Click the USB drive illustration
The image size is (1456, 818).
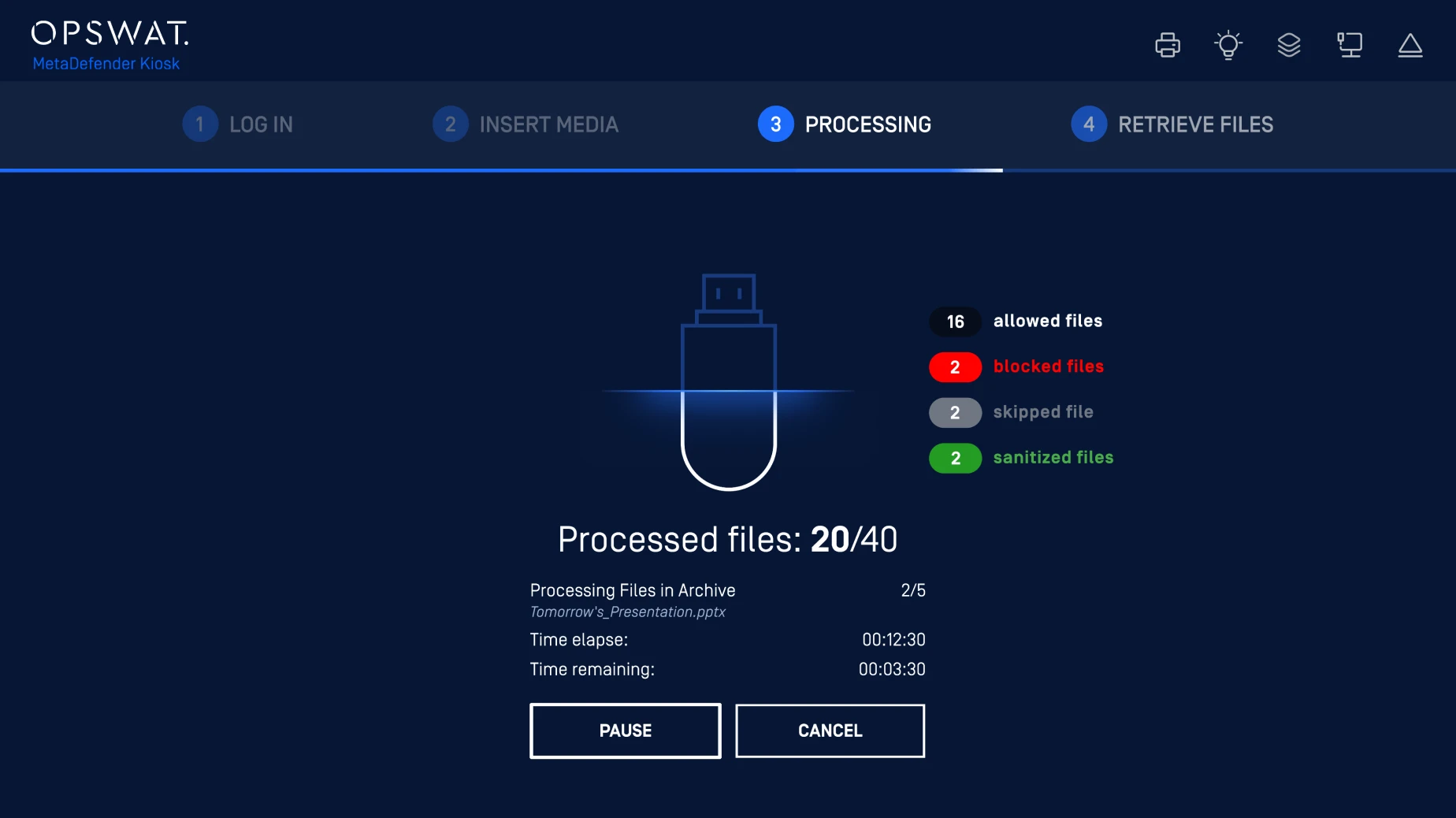click(728, 382)
